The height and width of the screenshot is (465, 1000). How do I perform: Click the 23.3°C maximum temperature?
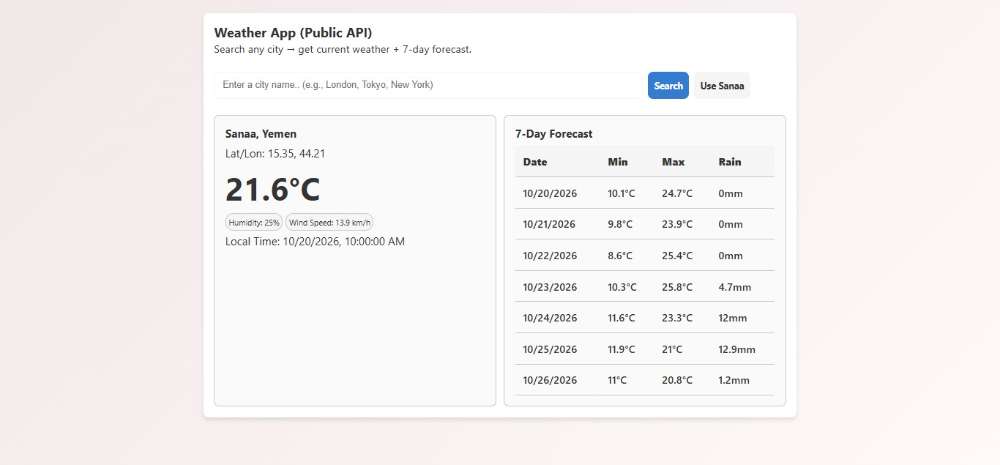[677, 318]
